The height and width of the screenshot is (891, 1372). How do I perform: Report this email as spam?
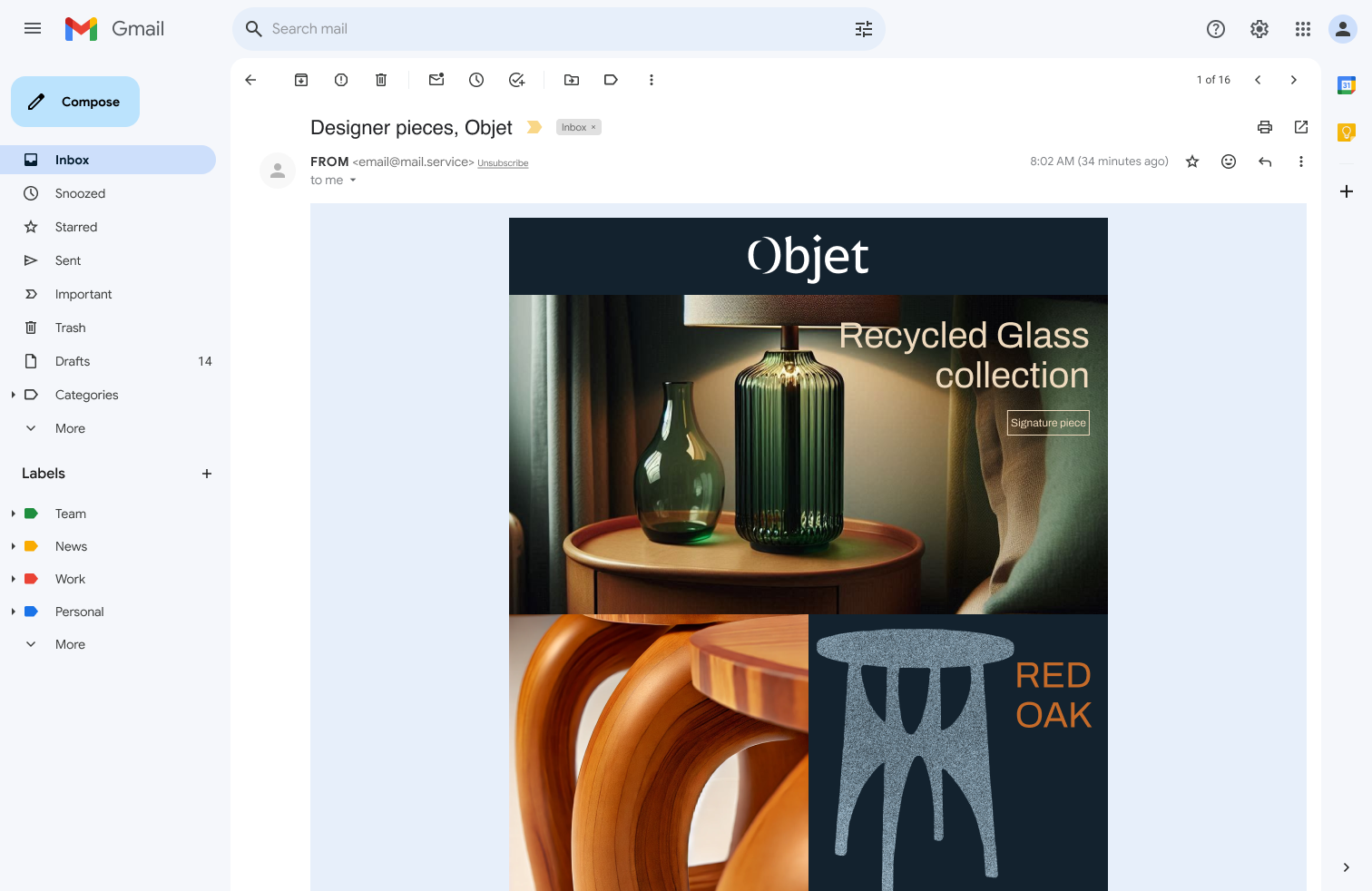(341, 80)
